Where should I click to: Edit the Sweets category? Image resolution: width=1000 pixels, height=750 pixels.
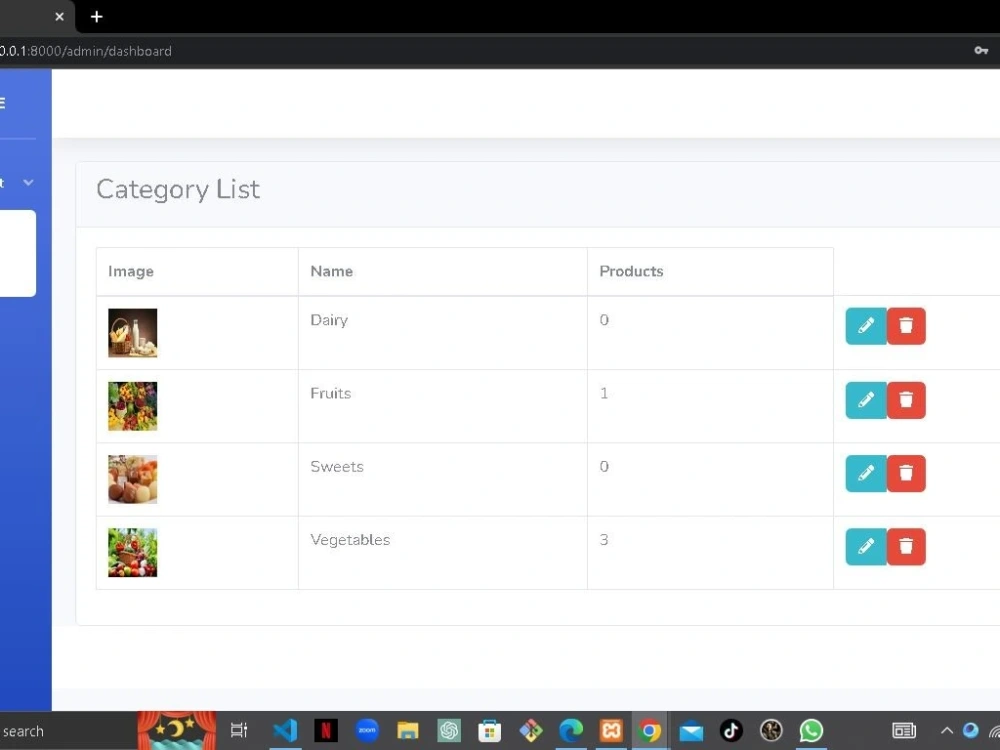(x=865, y=473)
